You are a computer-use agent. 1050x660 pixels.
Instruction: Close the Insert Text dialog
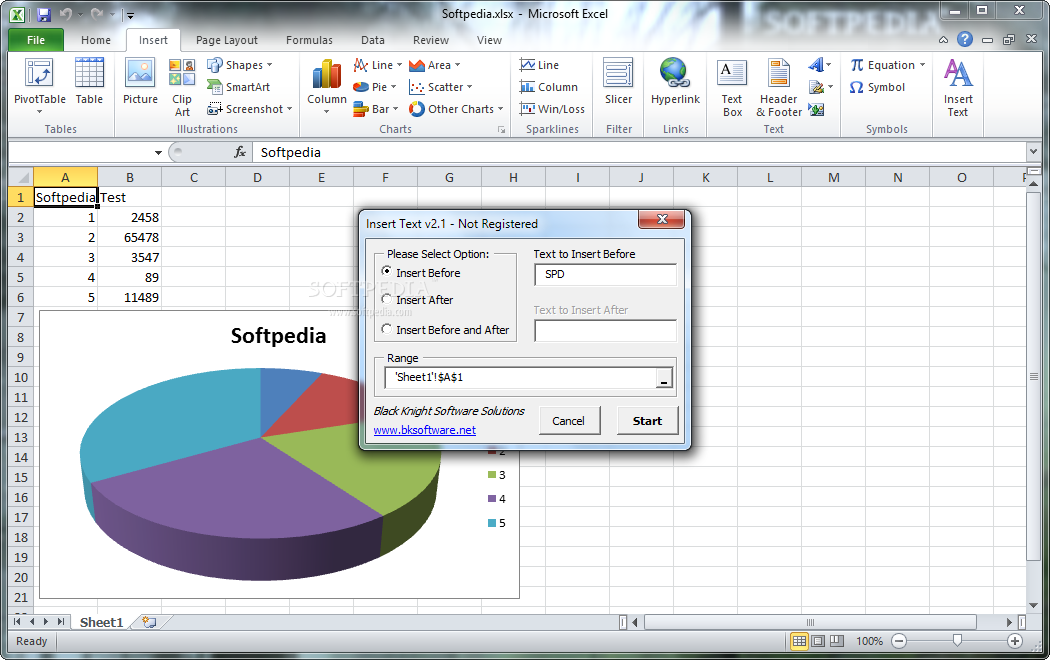pyautogui.click(x=662, y=219)
